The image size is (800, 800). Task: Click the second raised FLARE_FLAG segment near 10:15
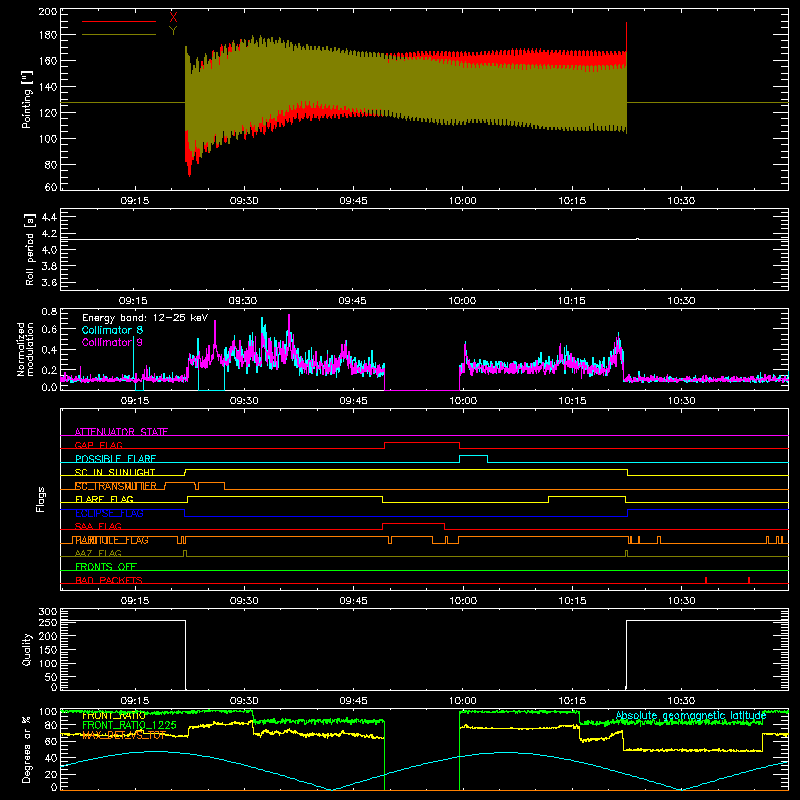coord(587,496)
